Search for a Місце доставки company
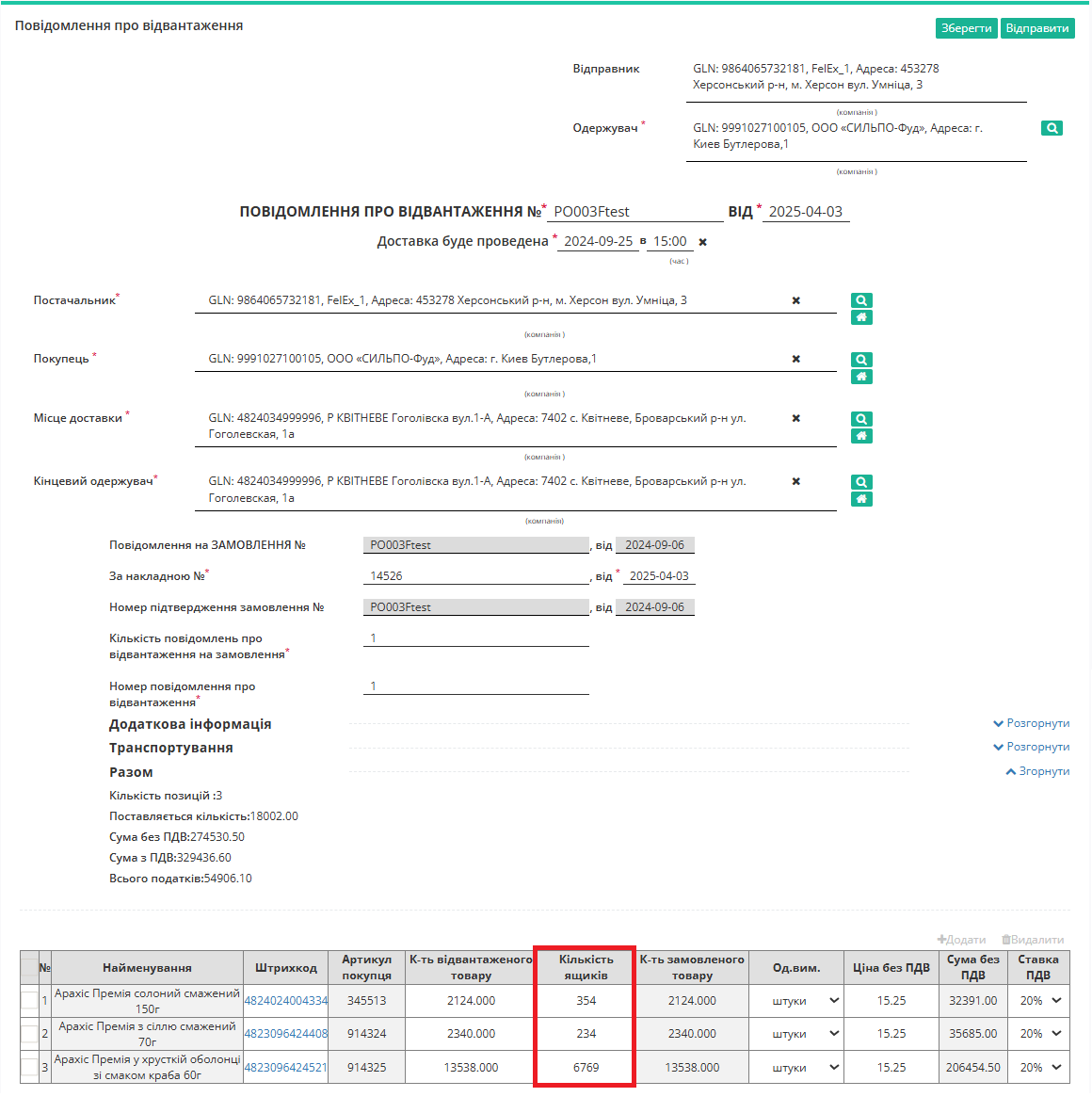The image size is (1092, 1097). (x=861, y=419)
